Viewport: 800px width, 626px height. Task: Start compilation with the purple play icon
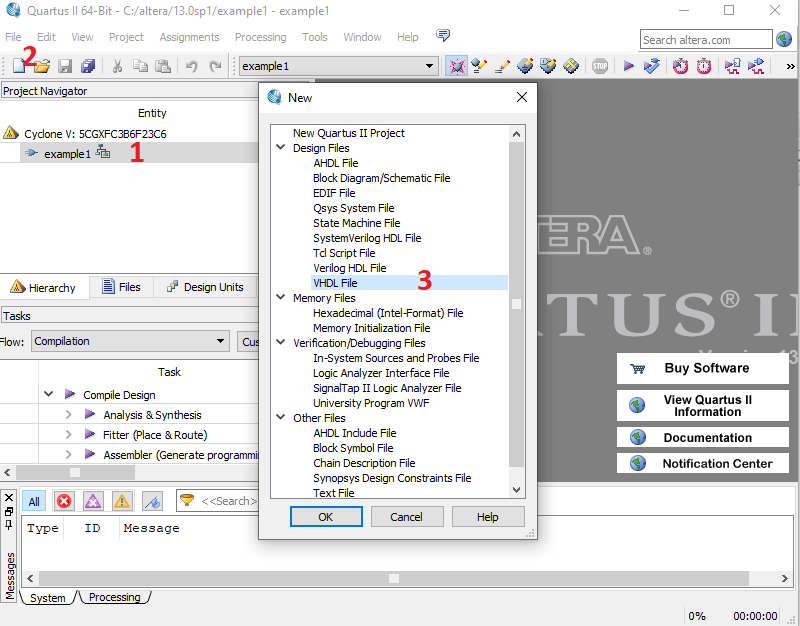[x=629, y=66]
